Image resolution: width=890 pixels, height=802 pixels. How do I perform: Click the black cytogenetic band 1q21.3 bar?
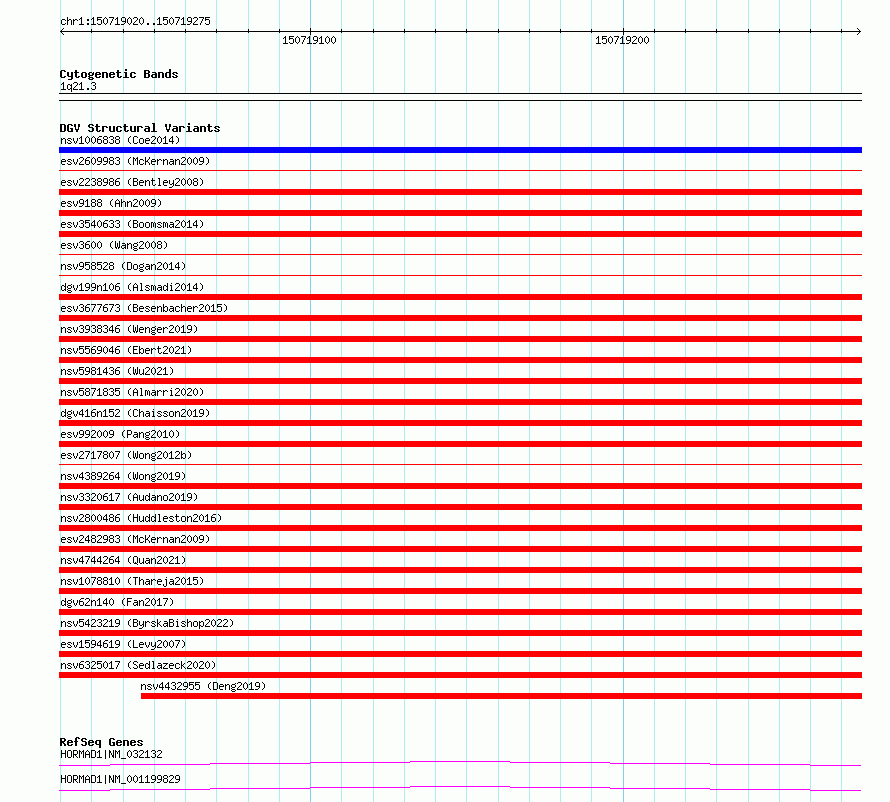tap(460, 97)
